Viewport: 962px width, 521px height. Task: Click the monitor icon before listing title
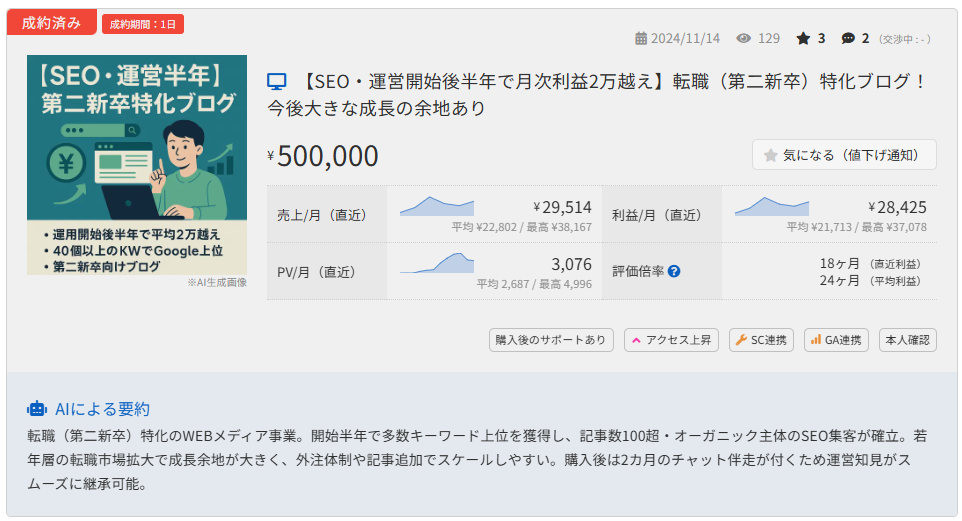point(277,82)
